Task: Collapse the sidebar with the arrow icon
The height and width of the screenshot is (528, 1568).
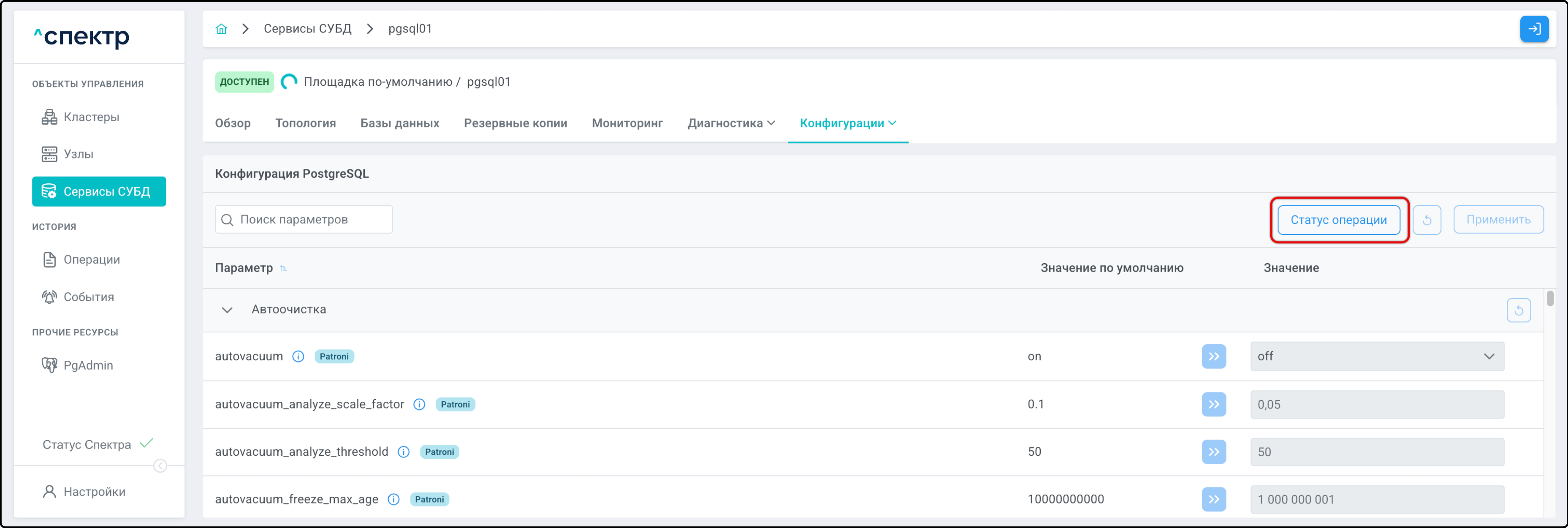Action: 160,466
